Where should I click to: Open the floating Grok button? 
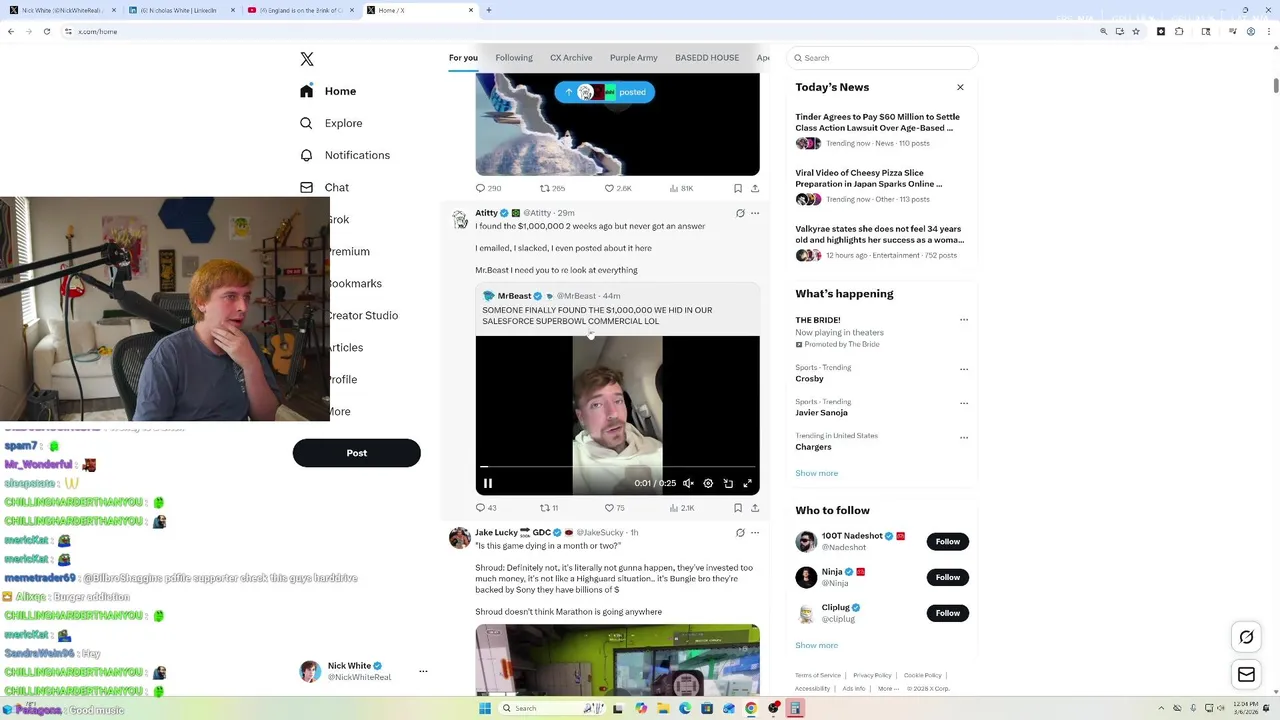(x=1246, y=637)
